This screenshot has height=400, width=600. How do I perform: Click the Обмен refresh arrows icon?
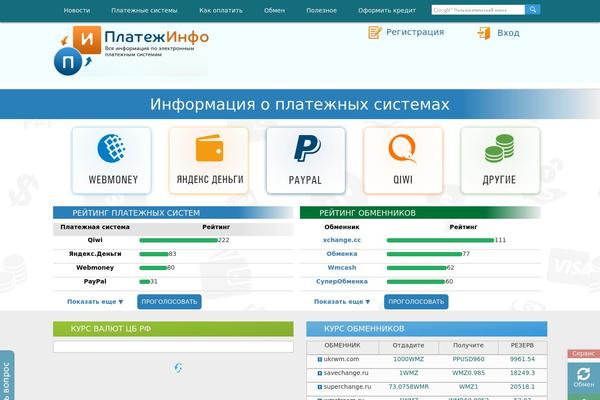coord(584,374)
